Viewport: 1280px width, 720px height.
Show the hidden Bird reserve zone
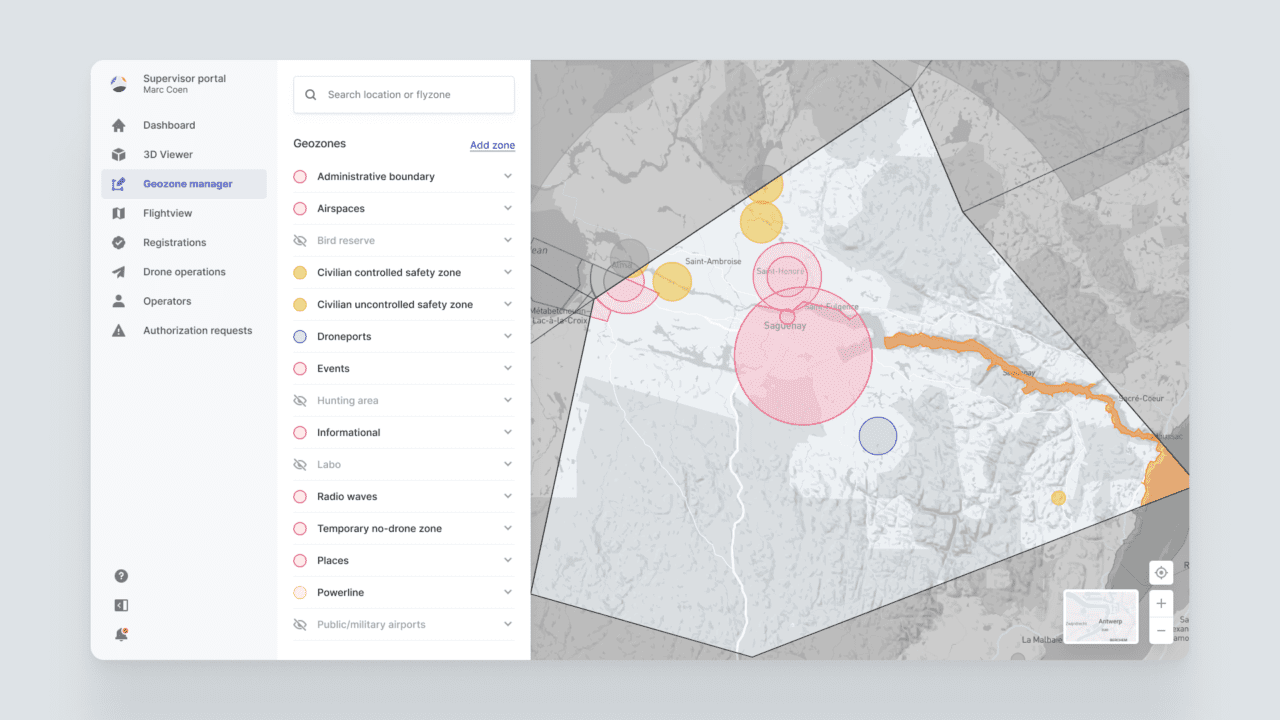(x=300, y=241)
